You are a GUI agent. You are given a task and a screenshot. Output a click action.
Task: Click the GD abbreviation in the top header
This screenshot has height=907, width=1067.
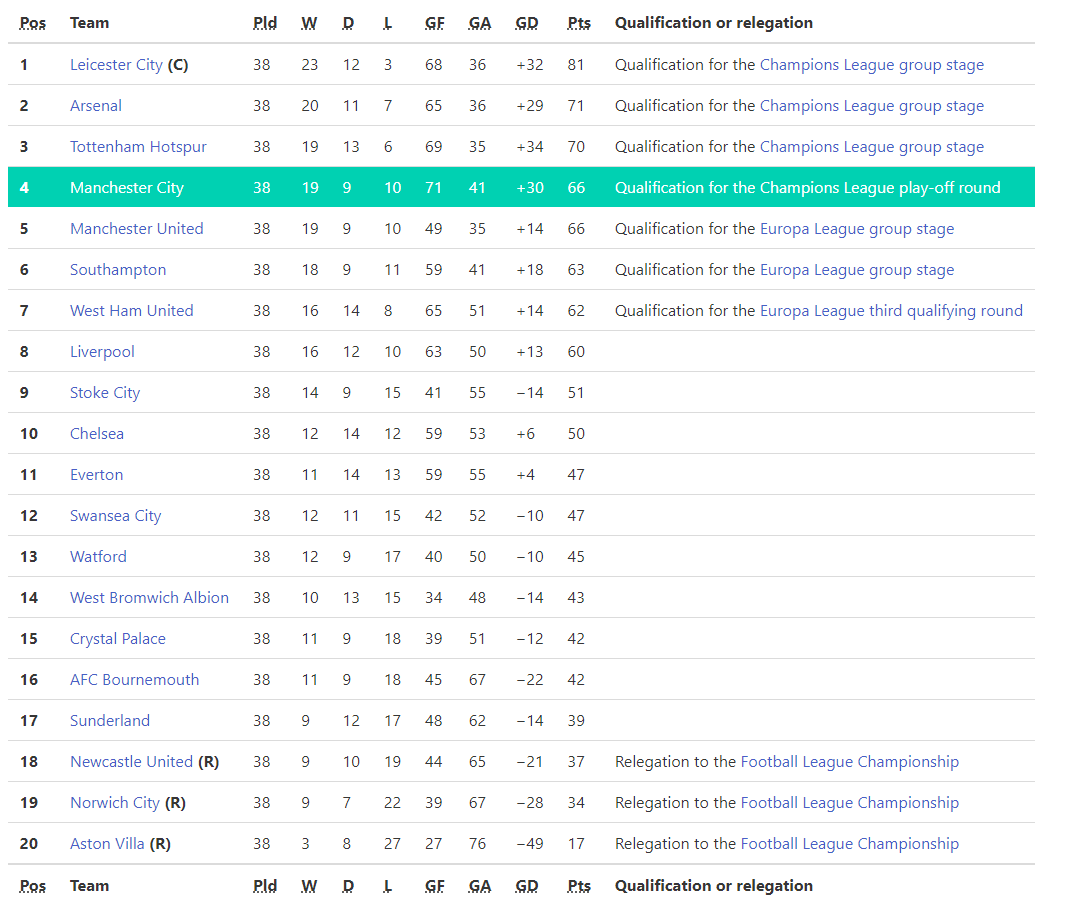tap(527, 23)
